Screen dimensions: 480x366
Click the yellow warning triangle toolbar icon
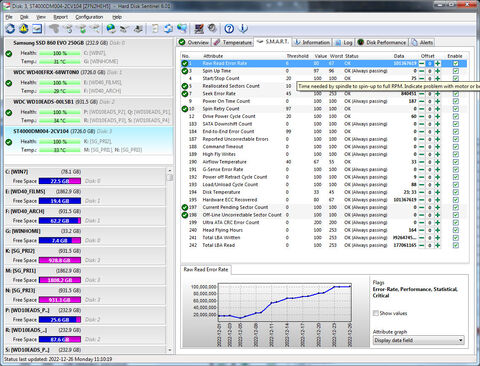coord(24,29)
